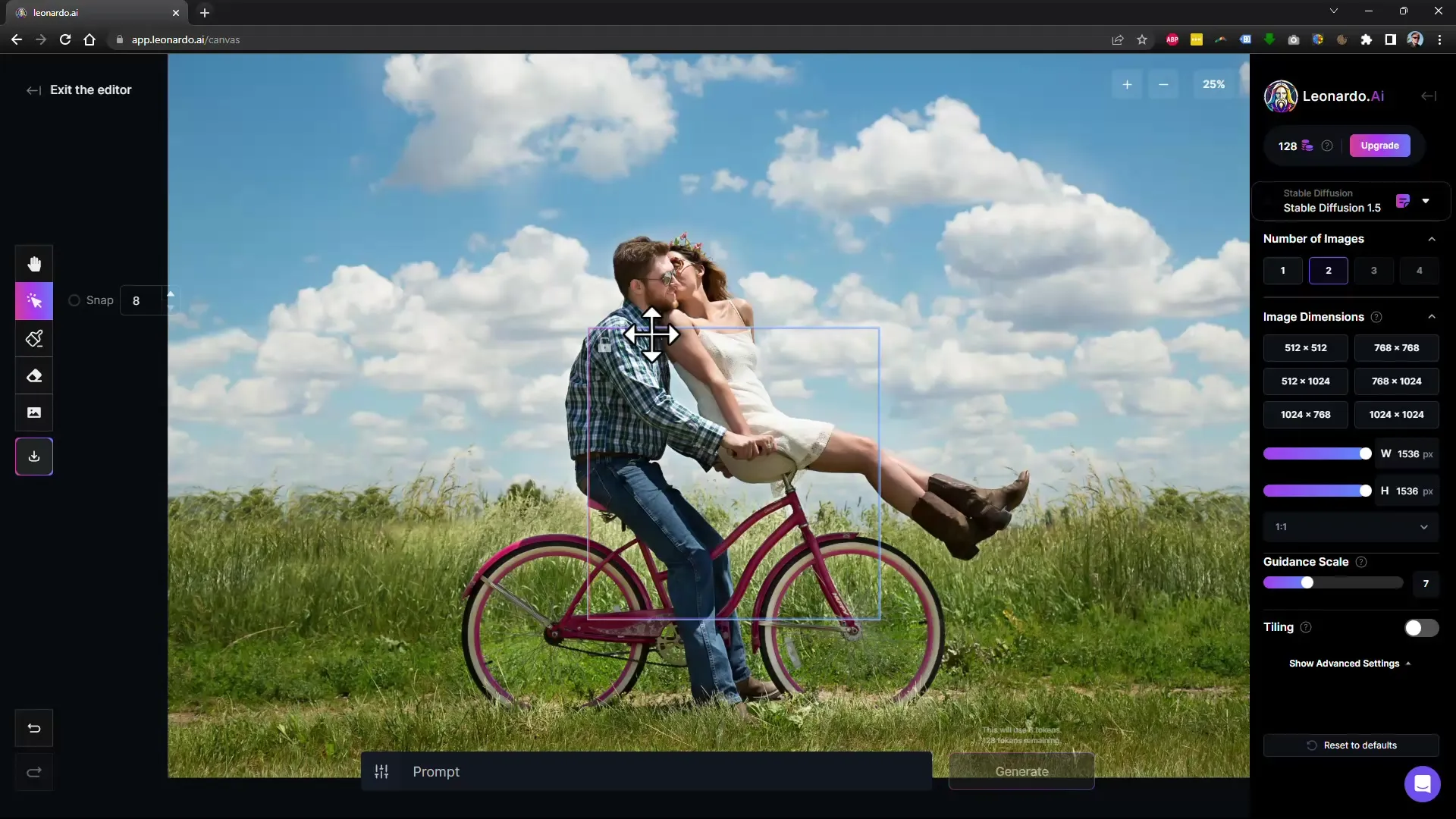The height and width of the screenshot is (819, 1456).
Task: Click the Undo button
Action: (x=33, y=728)
